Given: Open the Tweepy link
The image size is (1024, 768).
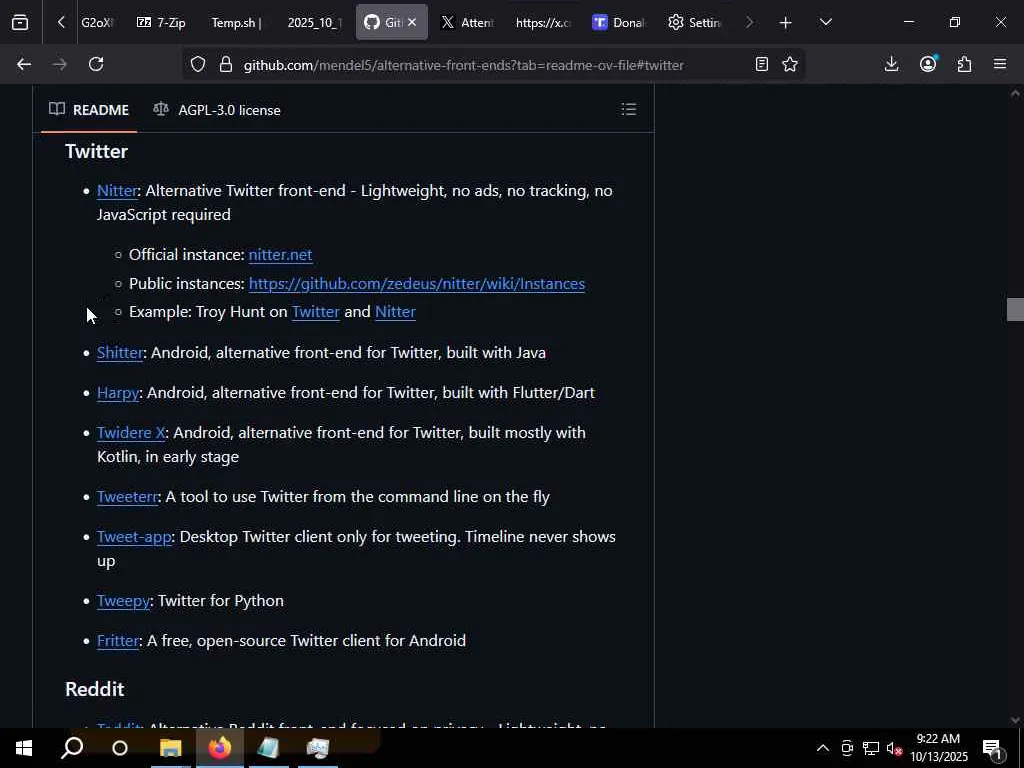Looking at the screenshot, I should pyautogui.click(x=123, y=600).
